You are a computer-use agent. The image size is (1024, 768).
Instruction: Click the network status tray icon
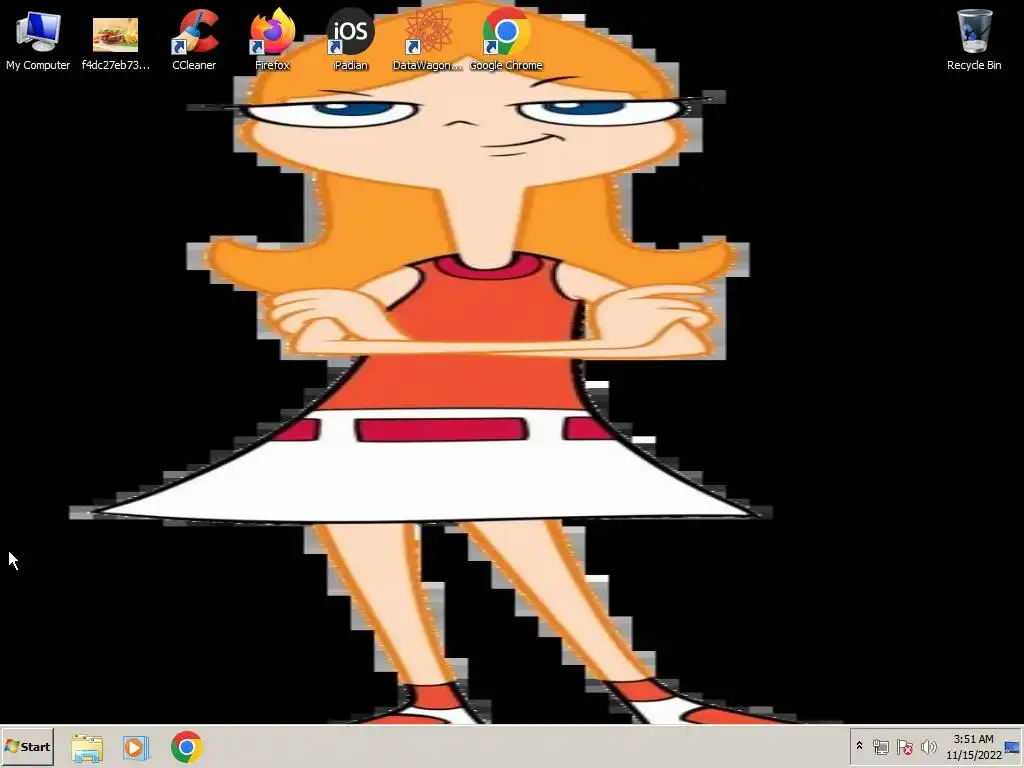(x=881, y=746)
